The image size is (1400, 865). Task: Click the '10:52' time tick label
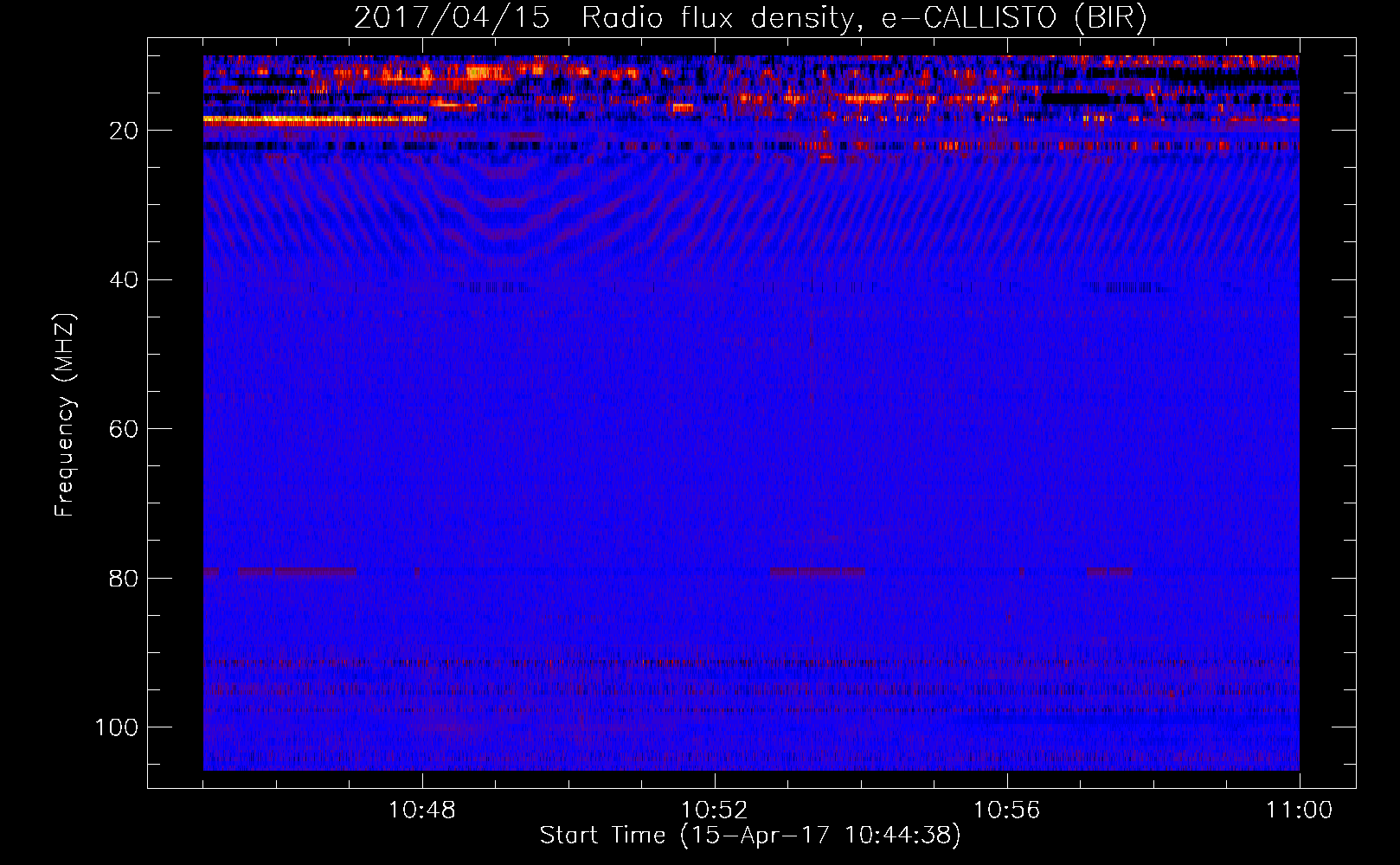[715, 811]
